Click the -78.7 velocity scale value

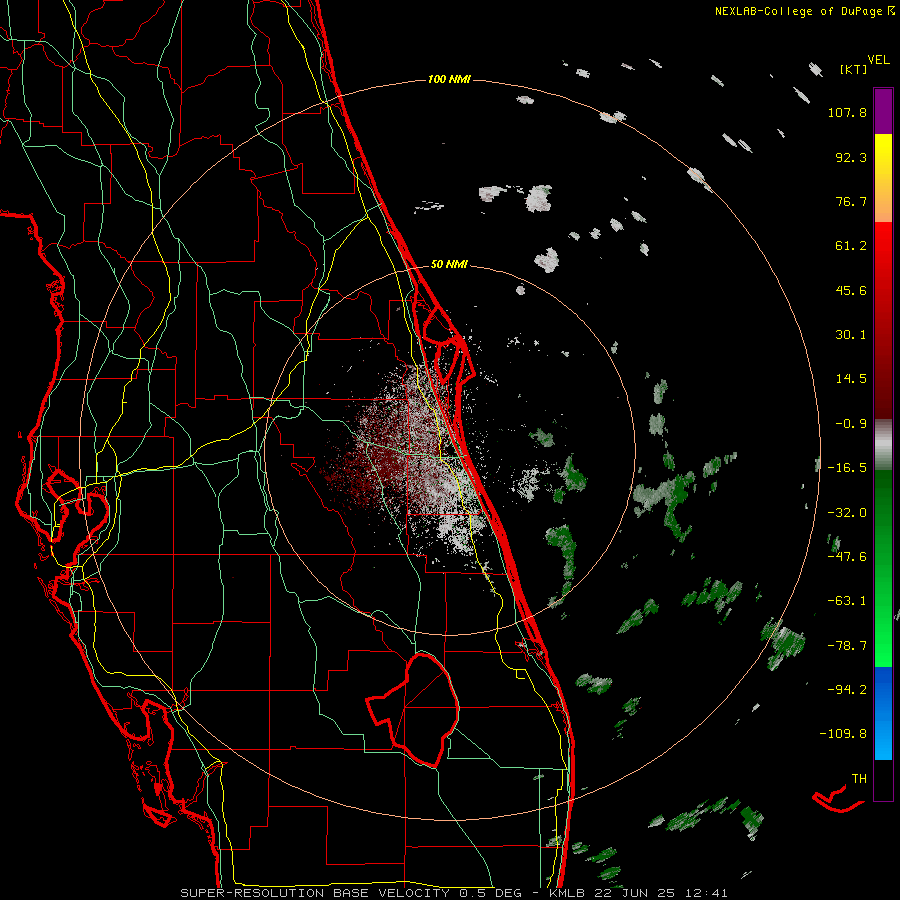[x=847, y=646]
